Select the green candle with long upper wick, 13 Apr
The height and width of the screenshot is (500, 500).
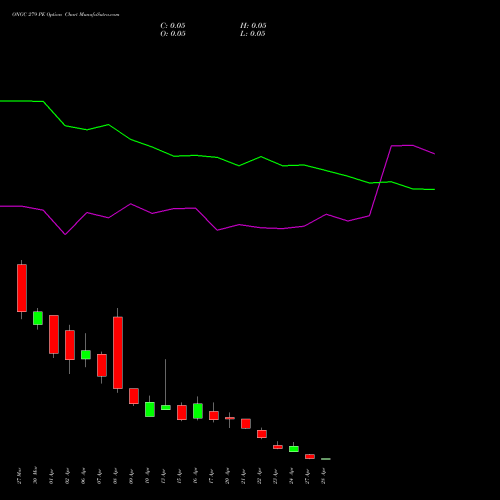(x=166, y=407)
